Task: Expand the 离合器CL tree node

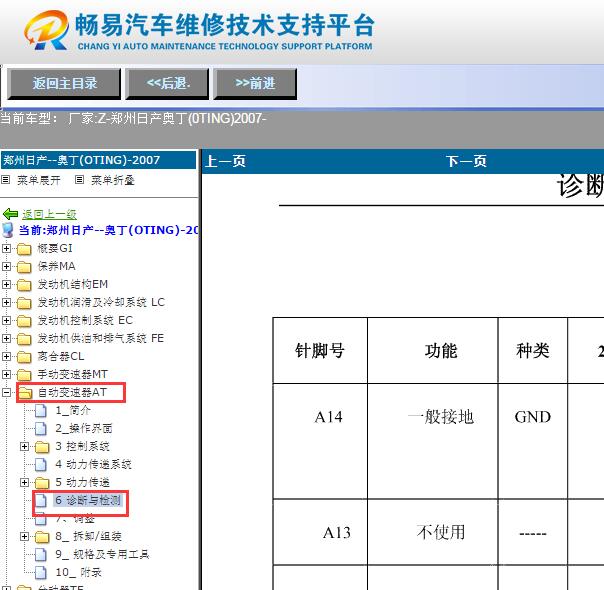Action: coord(6,356)
